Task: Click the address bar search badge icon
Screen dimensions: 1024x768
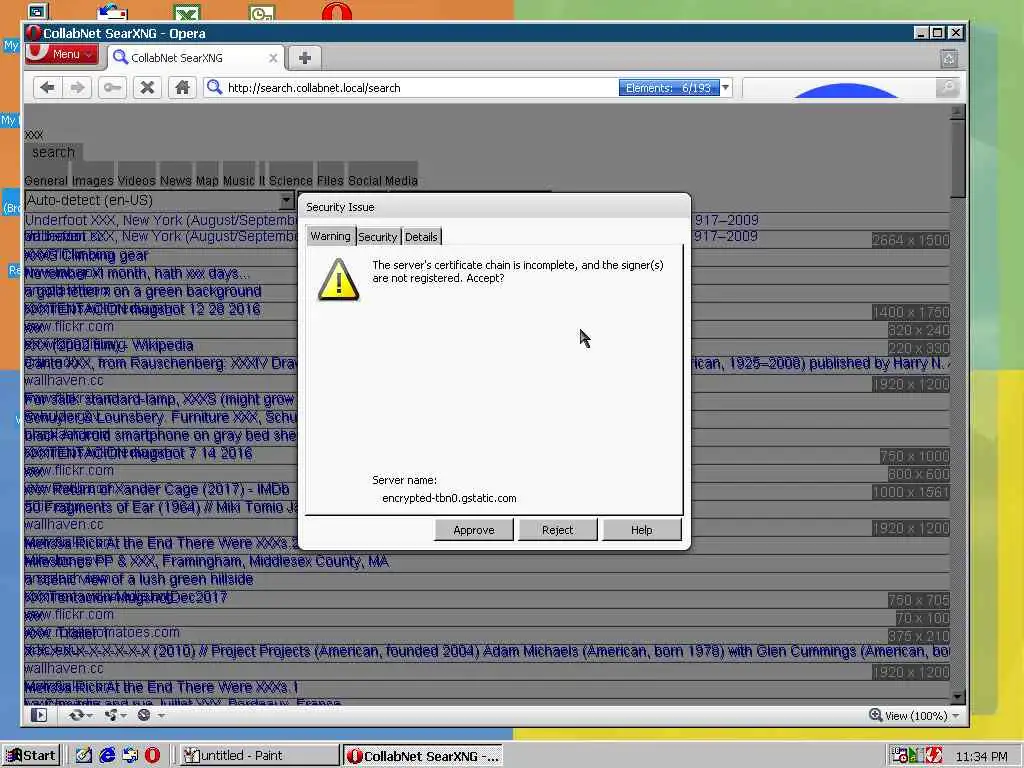Action: [x=214, y=87]
